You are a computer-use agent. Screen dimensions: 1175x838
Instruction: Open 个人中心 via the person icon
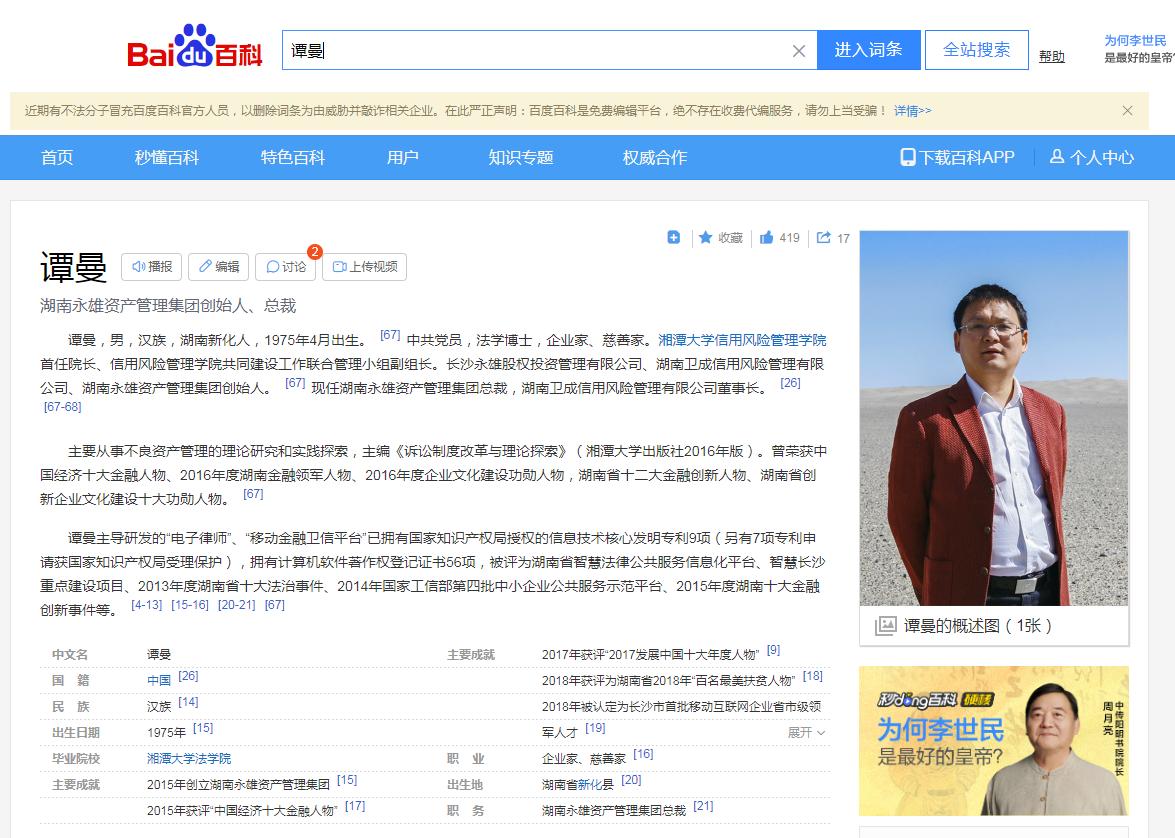point(1056,157)
